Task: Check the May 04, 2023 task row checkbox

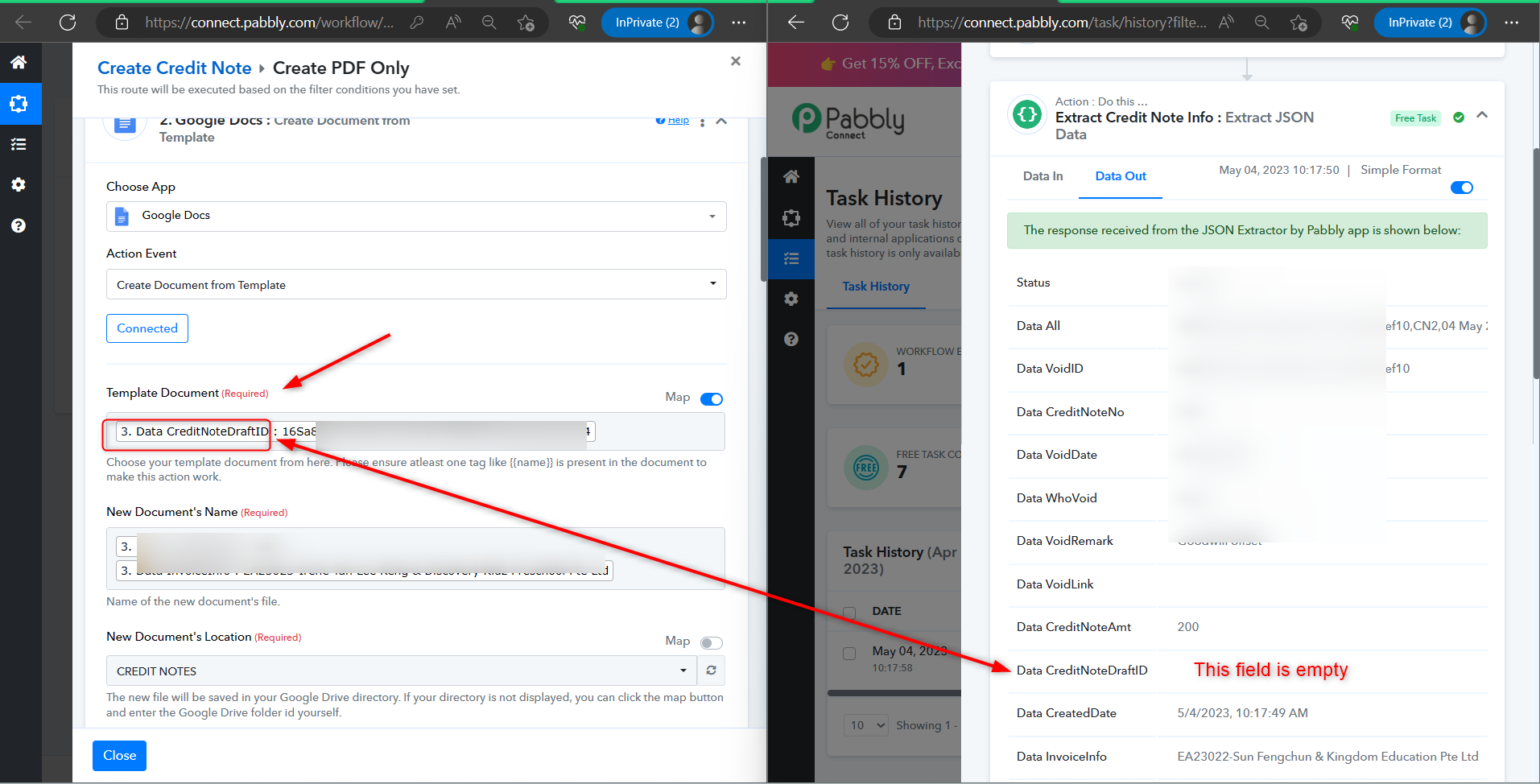Action: coord(849,654)
